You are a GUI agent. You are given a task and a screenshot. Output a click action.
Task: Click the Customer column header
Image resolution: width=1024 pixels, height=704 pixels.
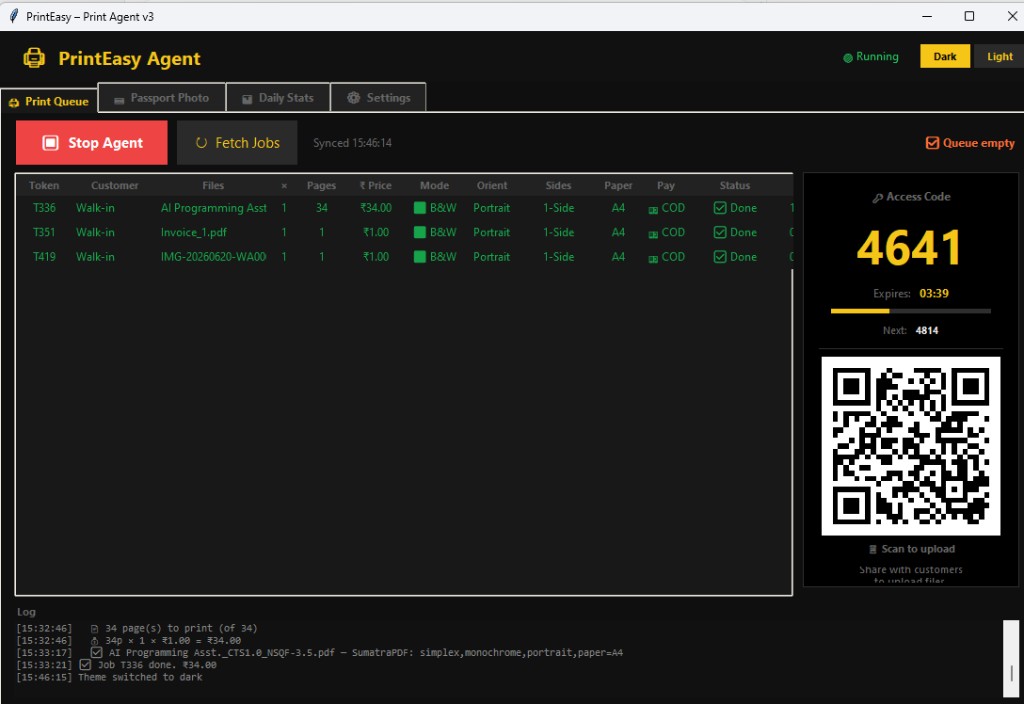[114, 185]
